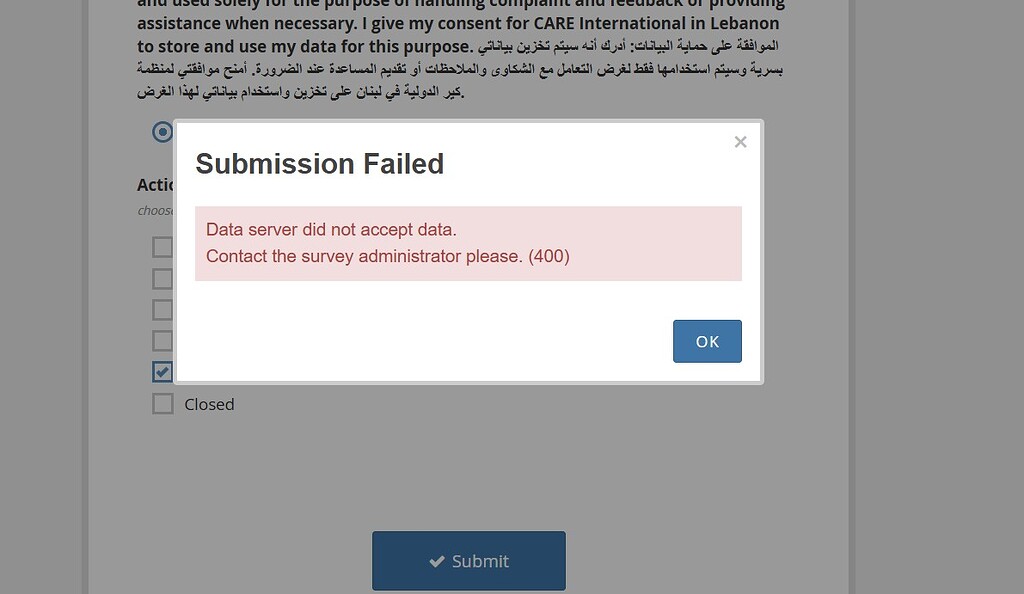Check the first action checkbox in the list
Image resolution: width=1024 pixels, height=594 pixels.
click(x=162, y=246)
